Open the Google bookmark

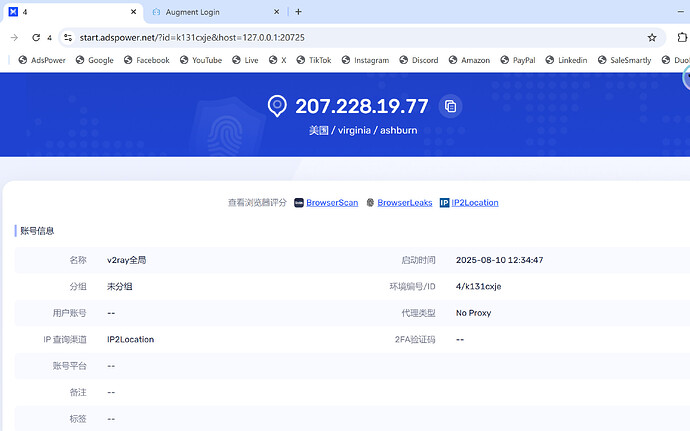coord(95,60)
